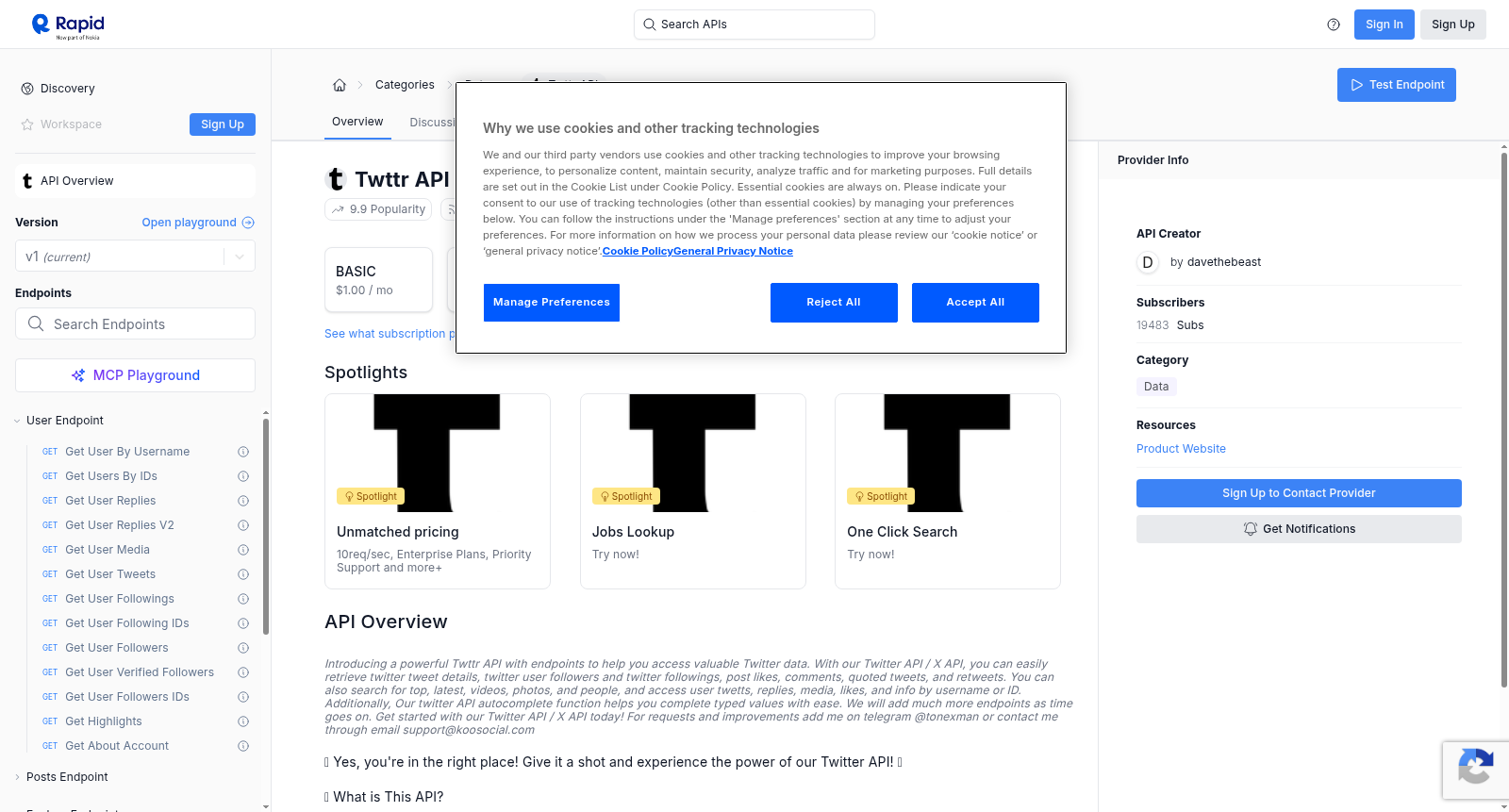Click info icon for Get User Media
The image size is (1509, 812).
click(x=243, y=550)
